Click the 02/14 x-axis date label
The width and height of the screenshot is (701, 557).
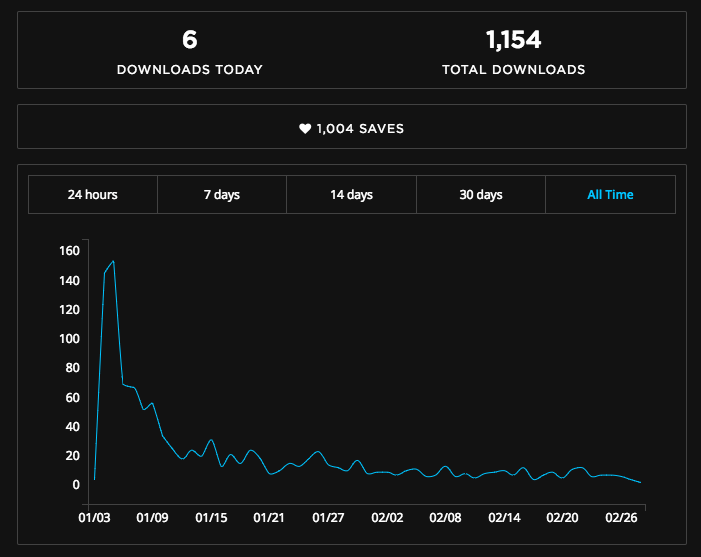coord(504,518)
